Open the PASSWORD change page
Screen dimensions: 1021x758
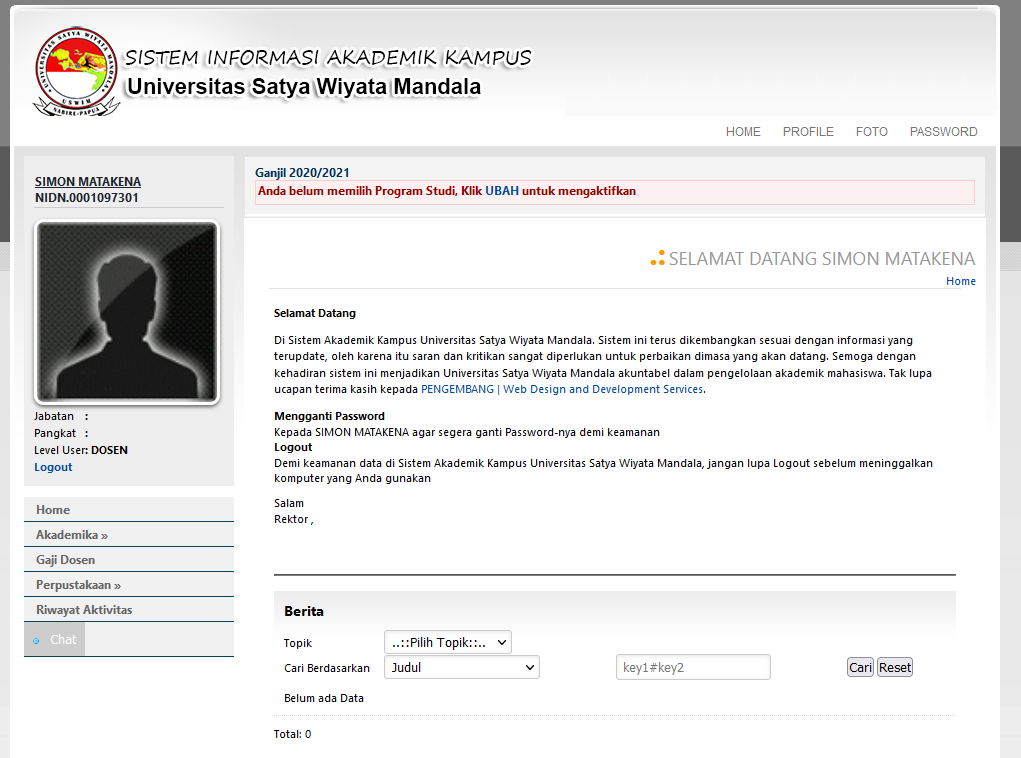point(943,132)
